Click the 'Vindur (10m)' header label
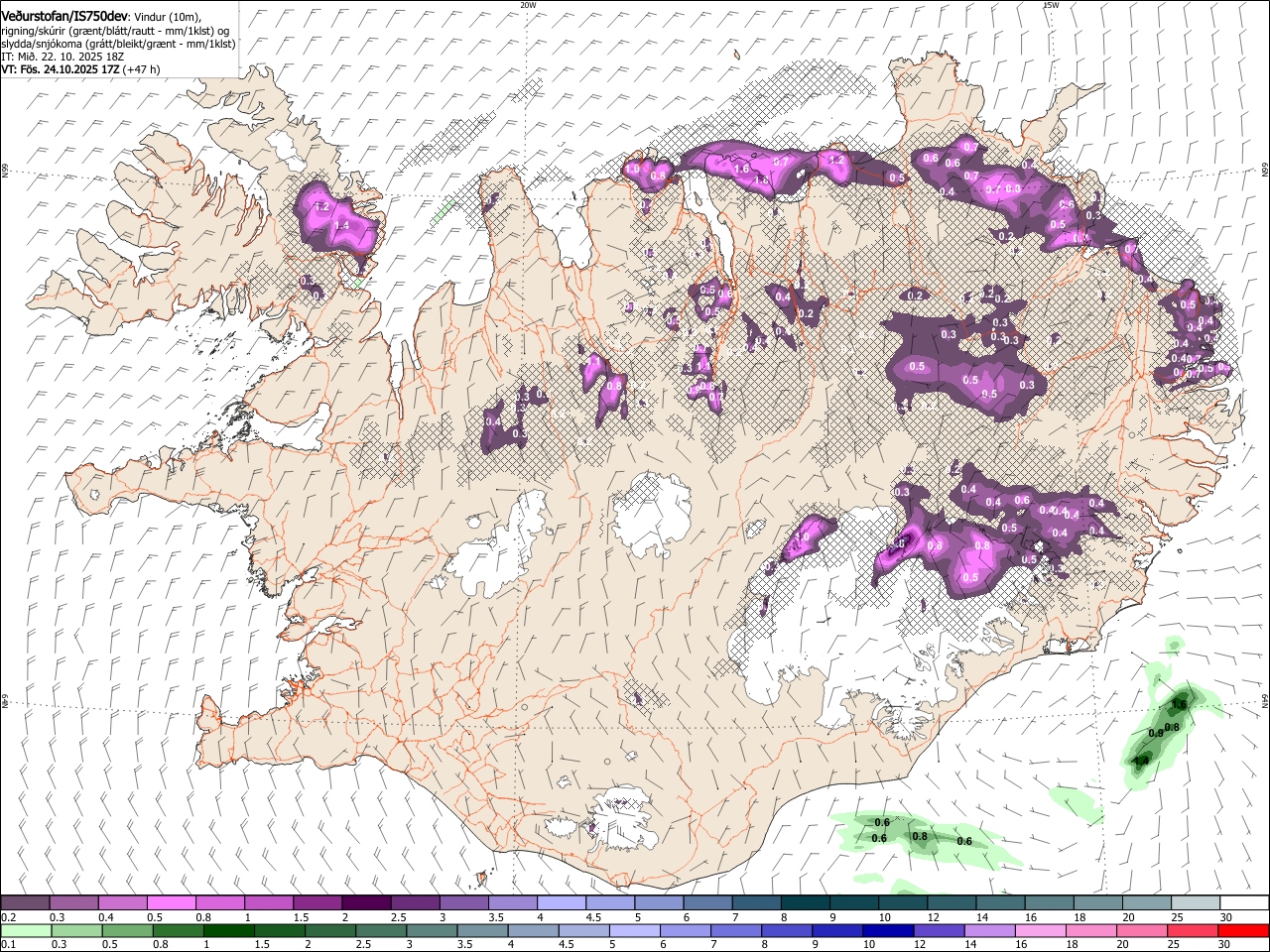The height and width of the screenshot is (952, 1270). (165, 17)
